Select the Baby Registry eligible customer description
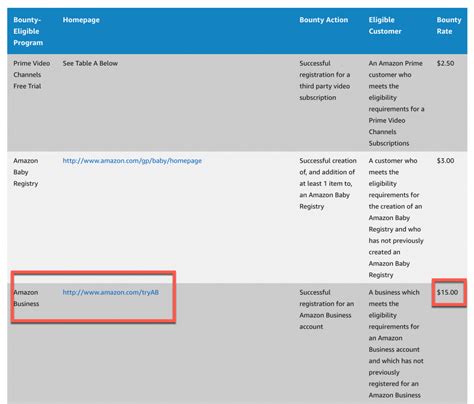Viewport: 474px width, 404px height. click(396, 218)
